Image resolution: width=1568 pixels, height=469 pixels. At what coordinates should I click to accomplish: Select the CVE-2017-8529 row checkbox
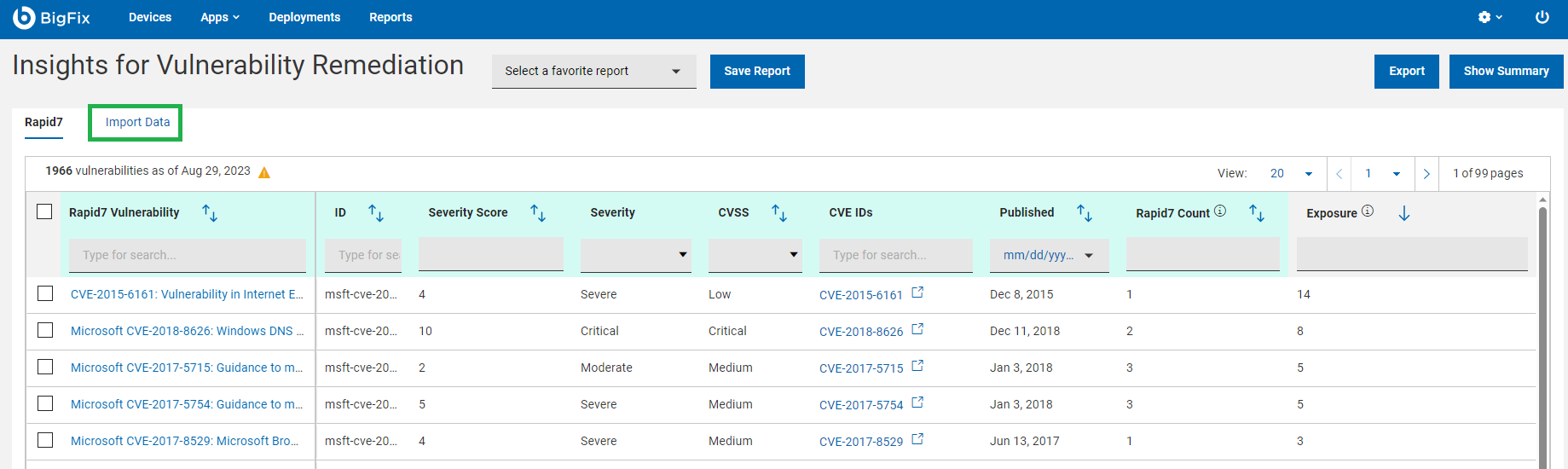(x=45, y=440)
